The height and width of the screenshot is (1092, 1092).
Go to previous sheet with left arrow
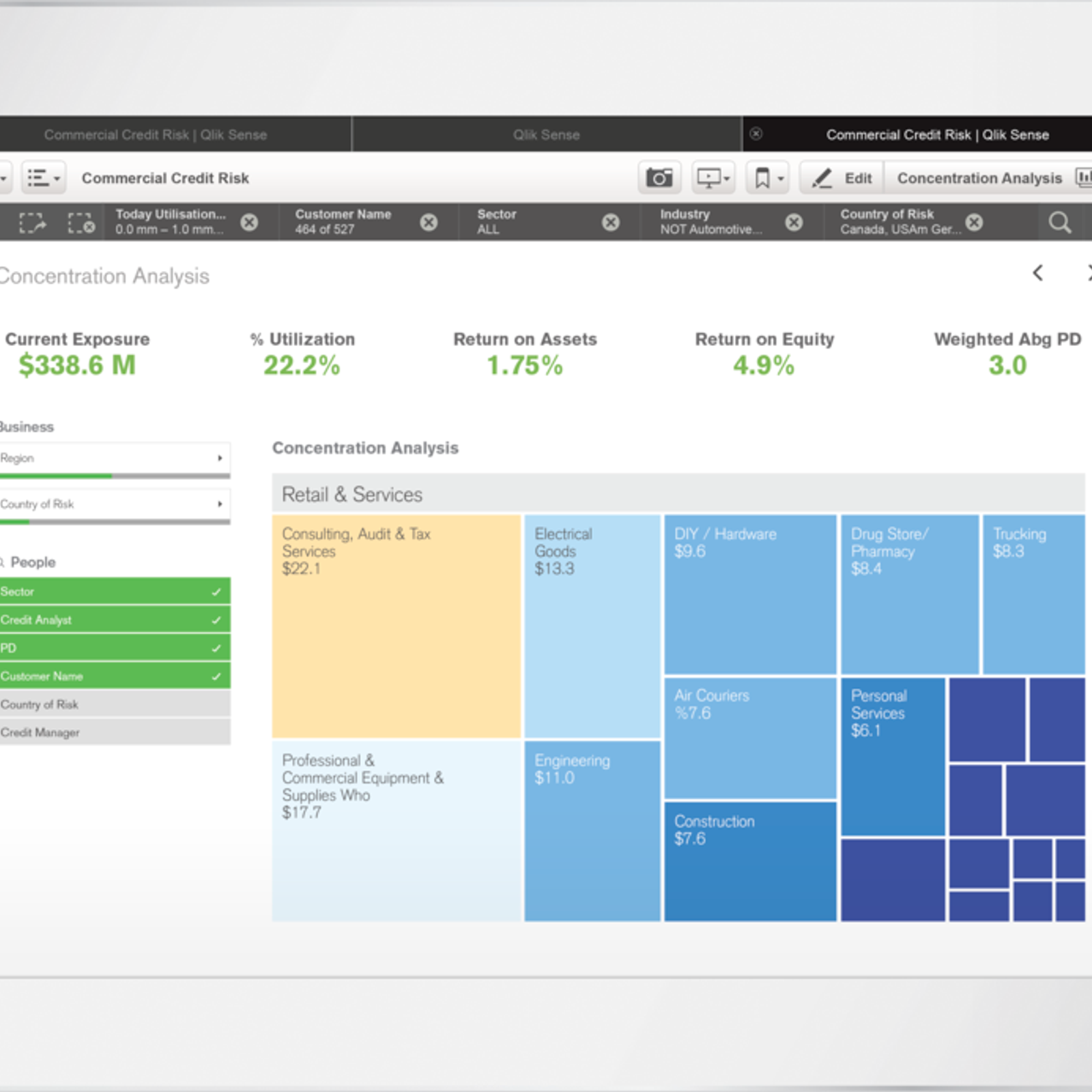tap(1038, 273)
